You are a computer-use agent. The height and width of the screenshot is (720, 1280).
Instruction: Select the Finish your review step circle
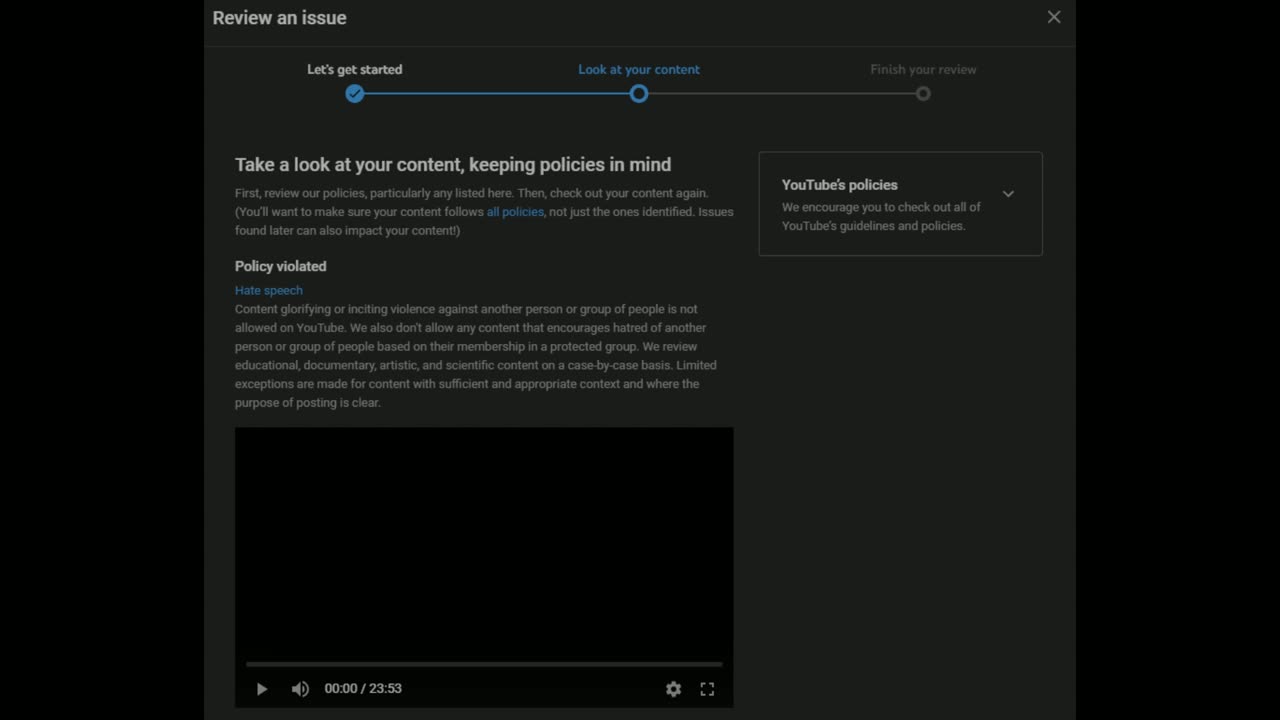point(923,94)
